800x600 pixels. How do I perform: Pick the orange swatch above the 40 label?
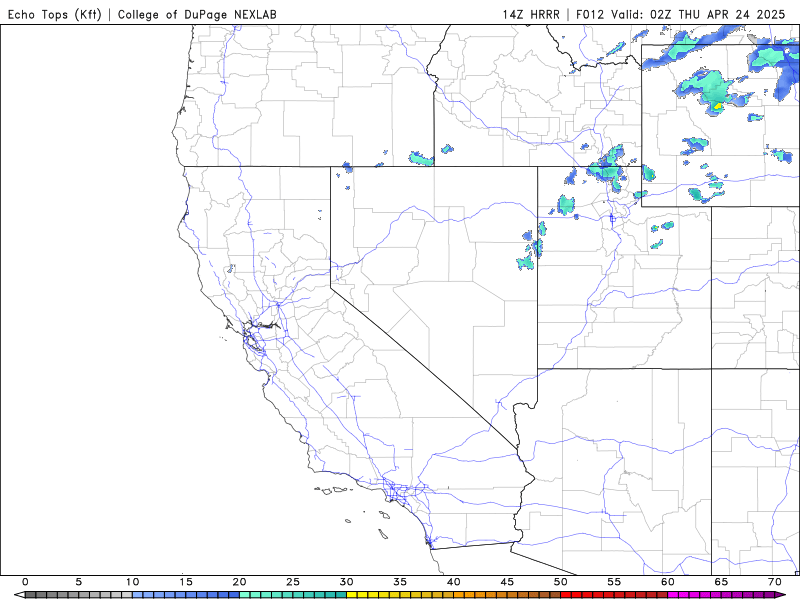point(459,595)
